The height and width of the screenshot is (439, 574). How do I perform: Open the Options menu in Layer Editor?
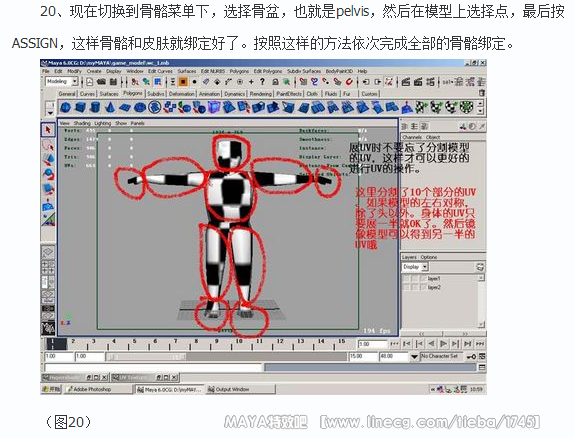[429, 257]
